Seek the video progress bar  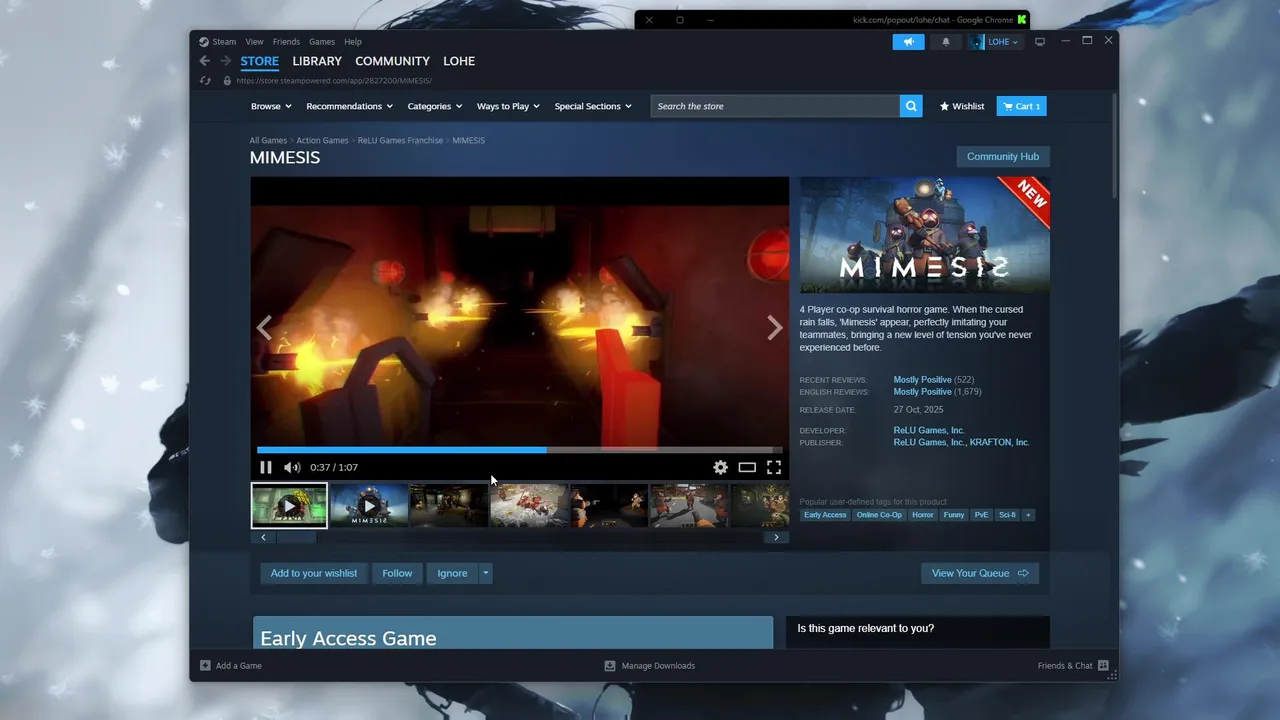click(x=519, y=450)
